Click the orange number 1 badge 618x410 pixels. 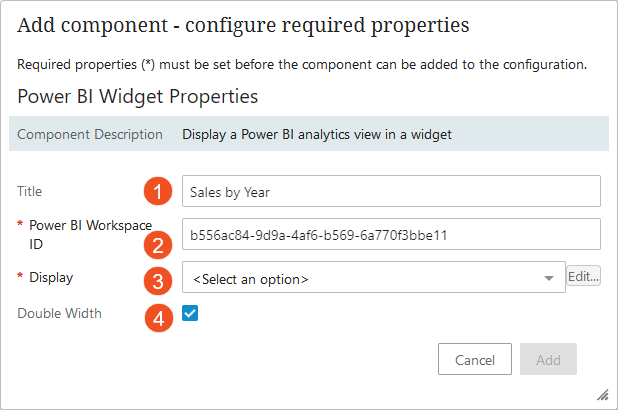(x=155, y=191)
